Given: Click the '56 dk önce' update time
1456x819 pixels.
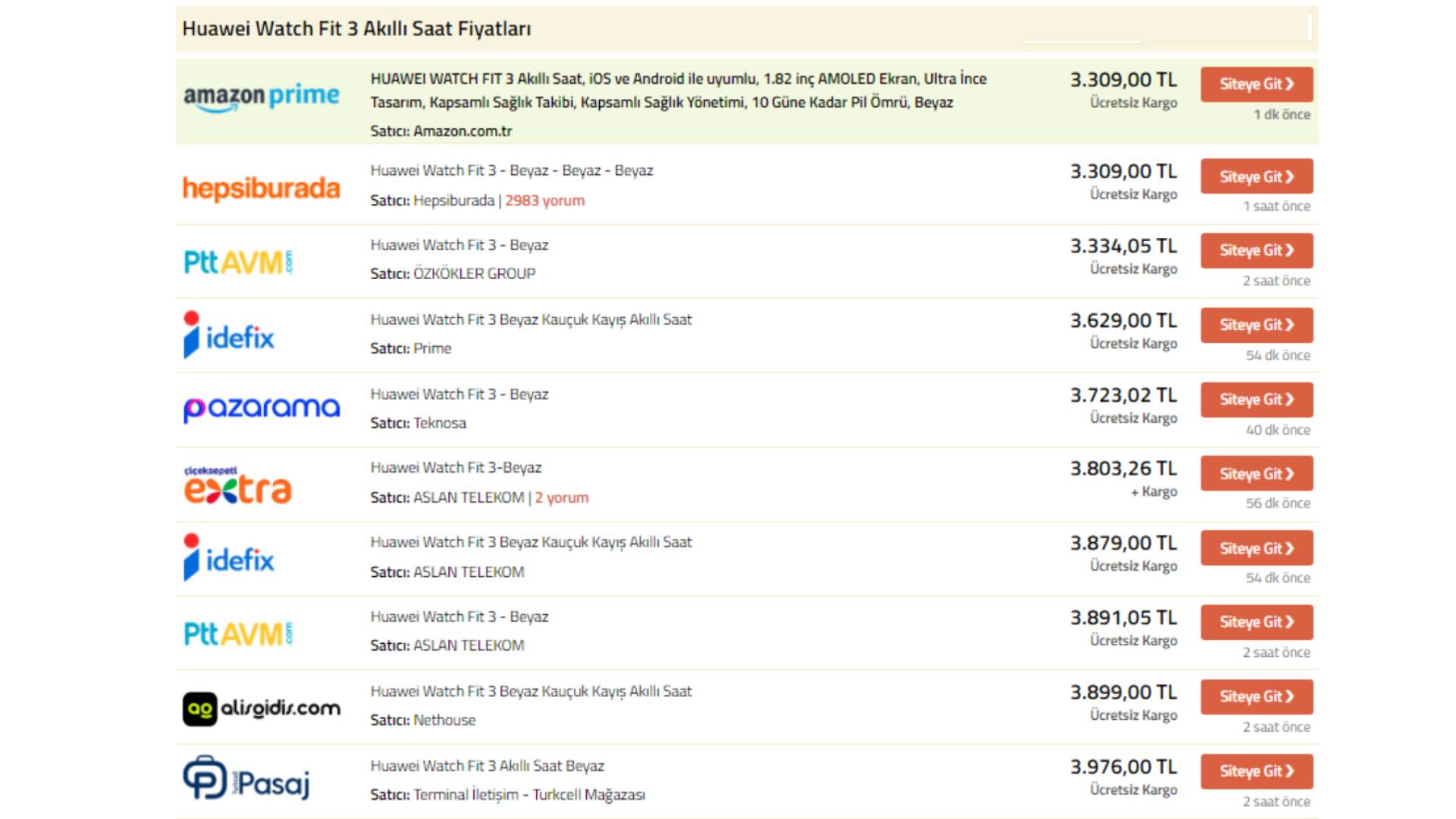Looking at the screenshot, I should point(1278,504).
